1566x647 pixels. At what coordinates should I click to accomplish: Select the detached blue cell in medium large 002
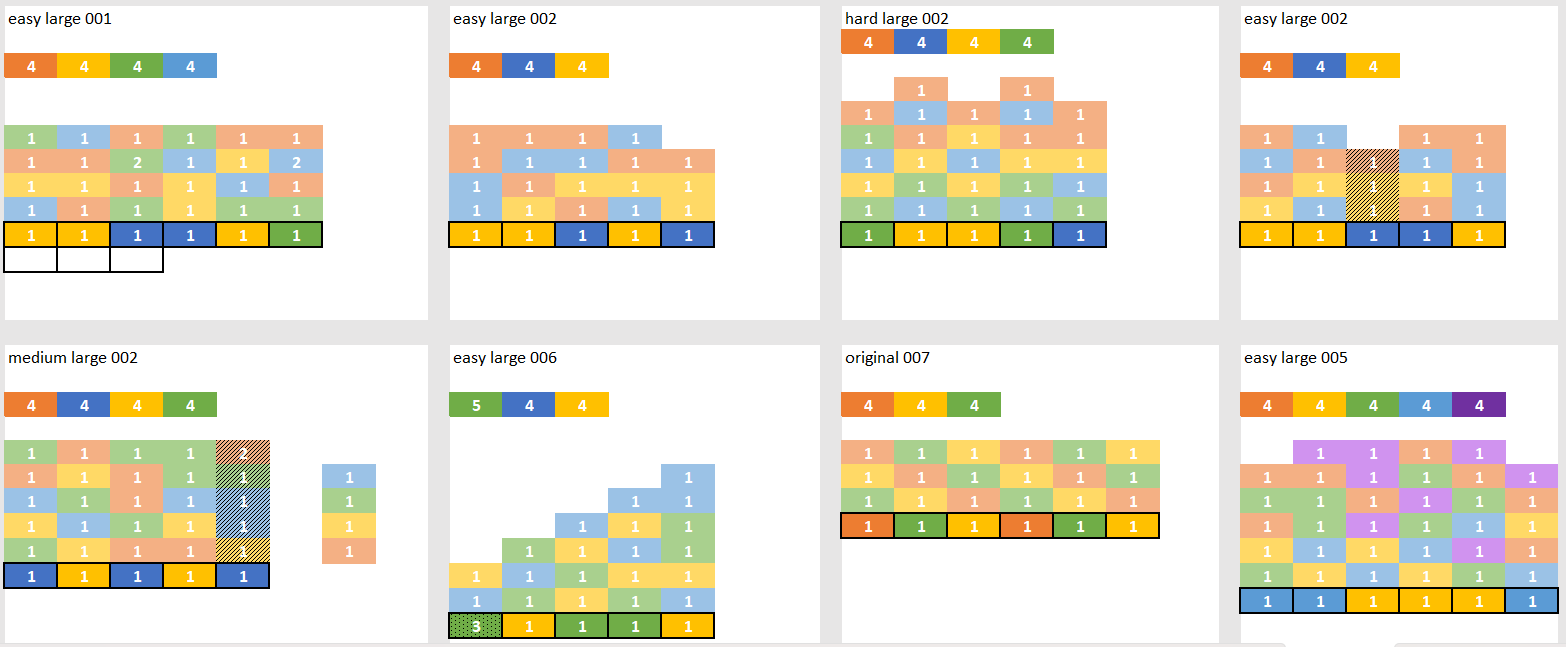[x=349, y=476]
